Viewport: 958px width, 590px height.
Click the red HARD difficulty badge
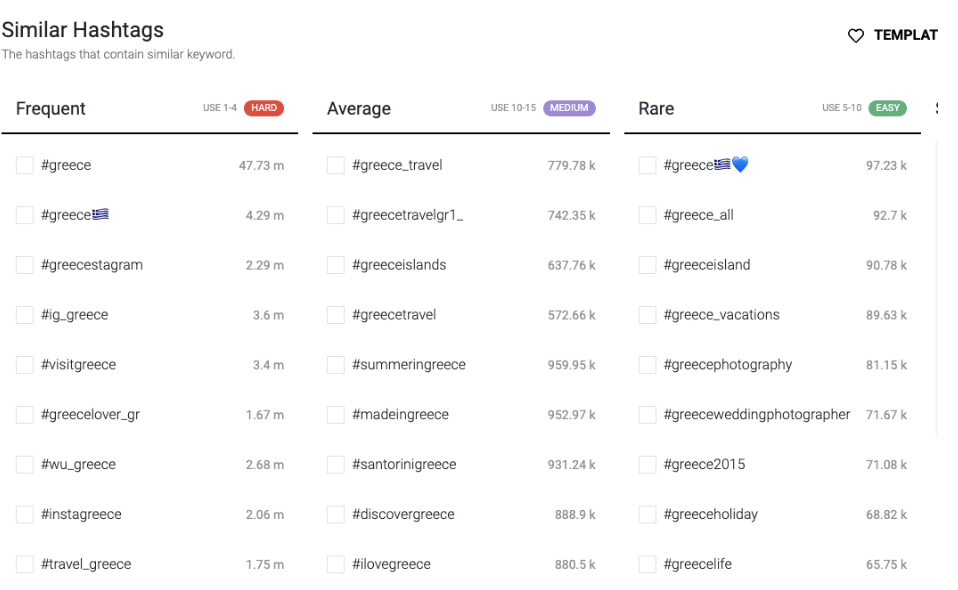[264, 108]
